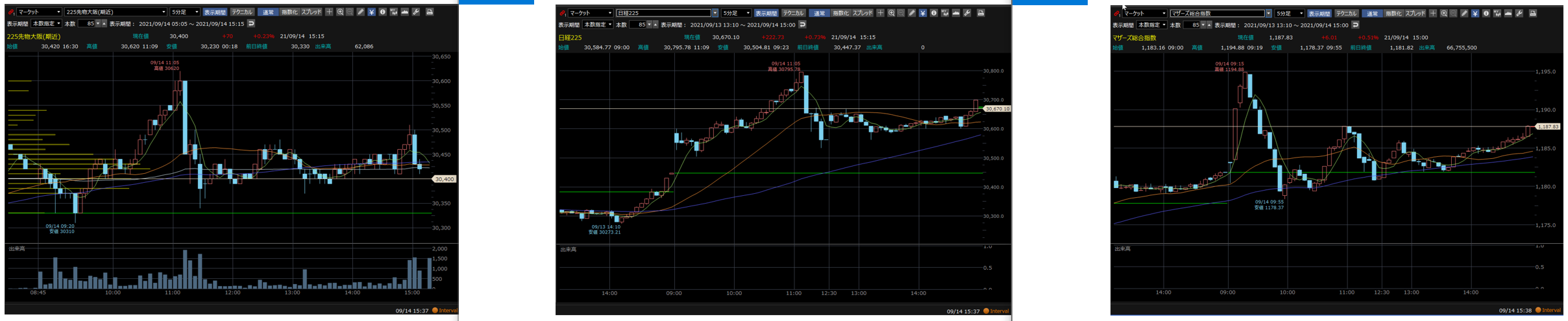Toggle the yen price display in 225先物大阪 chart

371,12
